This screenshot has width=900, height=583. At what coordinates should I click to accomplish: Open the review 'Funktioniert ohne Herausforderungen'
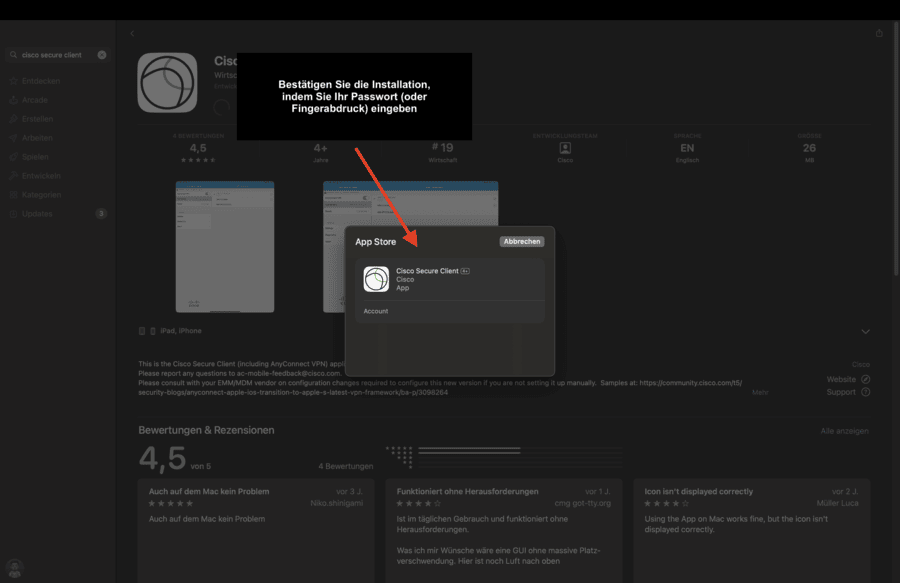pos(504,531)
